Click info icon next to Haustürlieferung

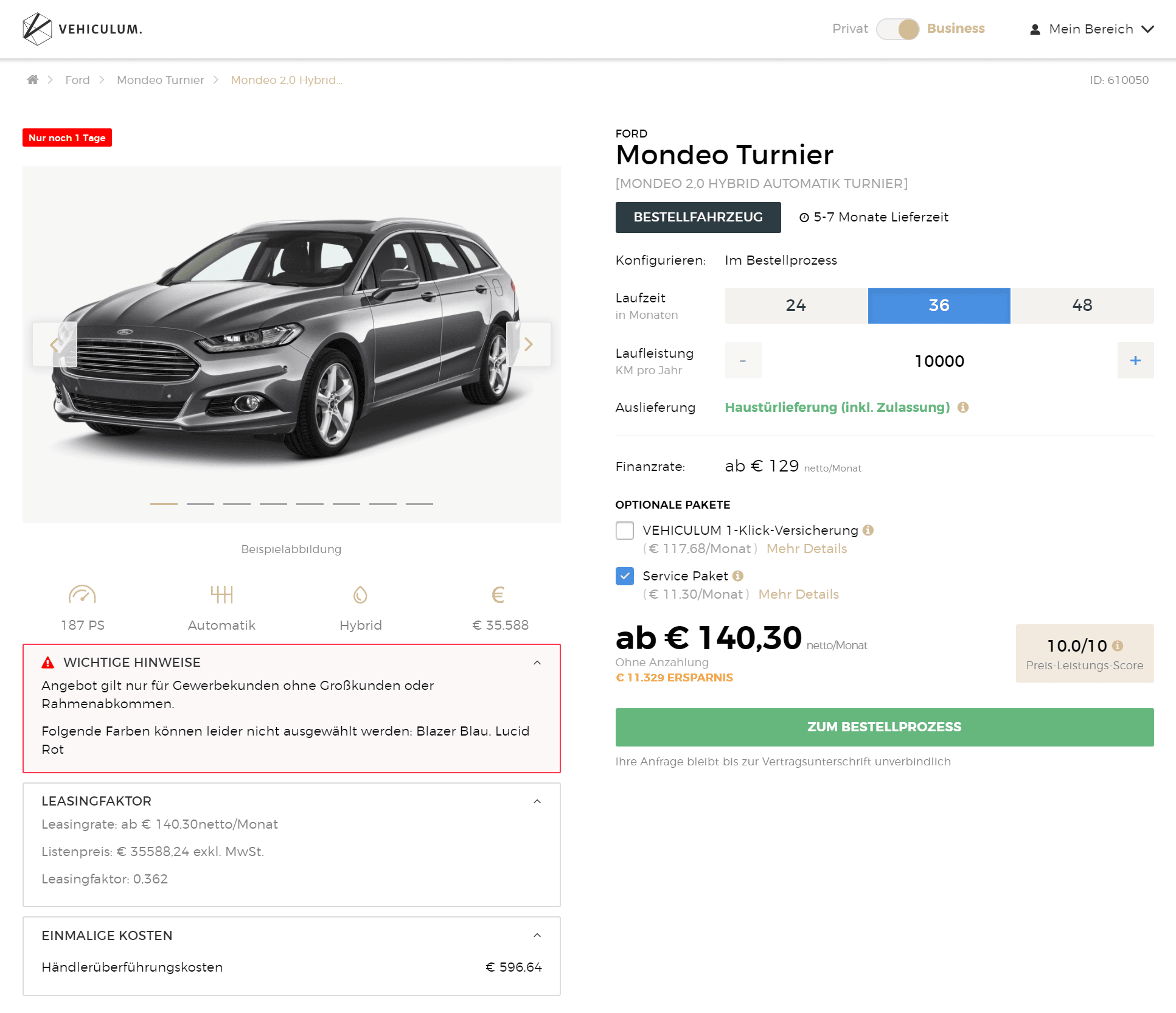tap(963, 407)
